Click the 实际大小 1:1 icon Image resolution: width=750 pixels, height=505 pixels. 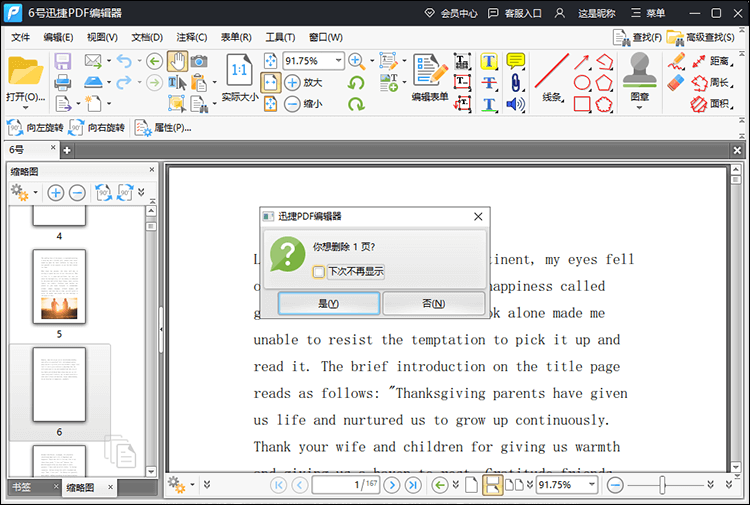(x=239, y=70)
